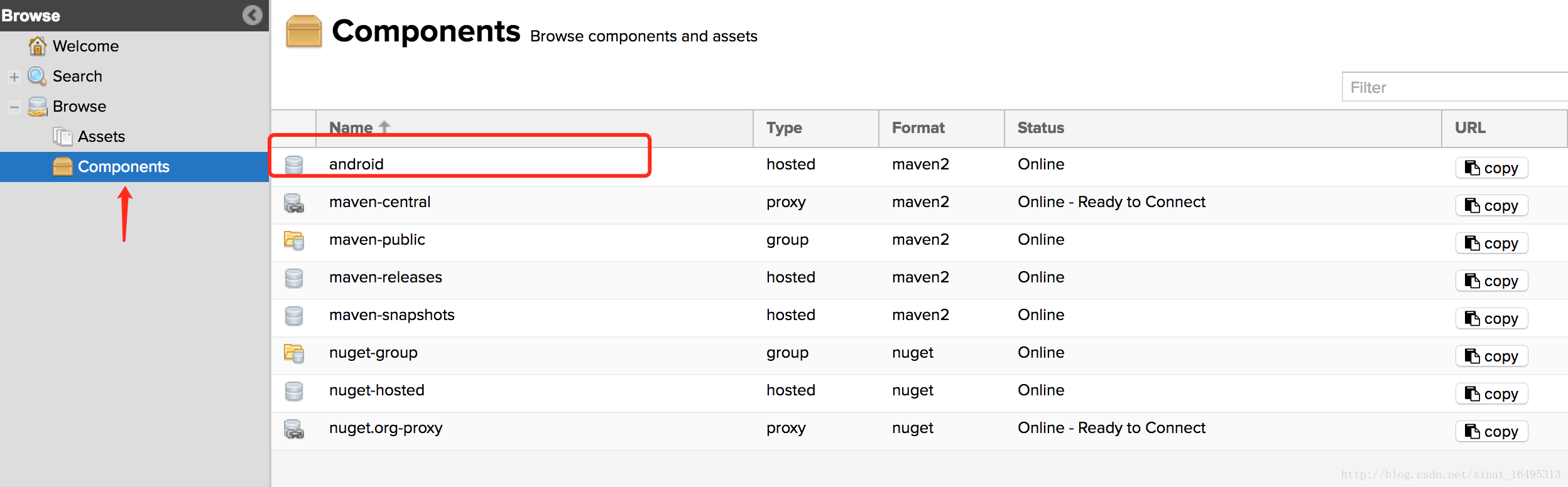The width and height of the screenshot is (1568, 487).
Task: Copy the maven-central repository URL
Action: (x=1491, y=205)
